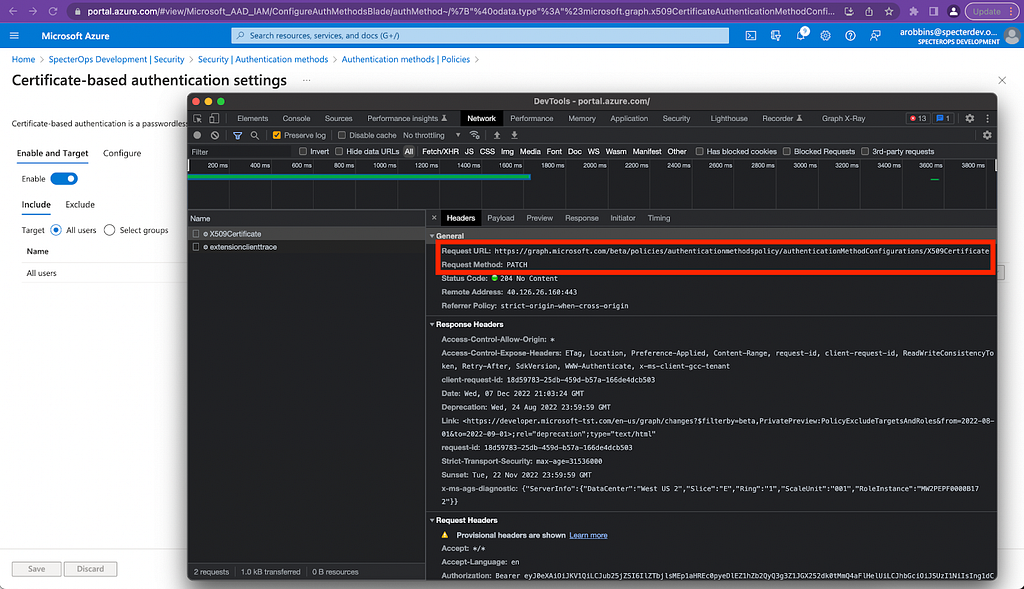Check the Blocked Requests checkbox
This screenshot has height=589, width=1024.
[787, 151]
